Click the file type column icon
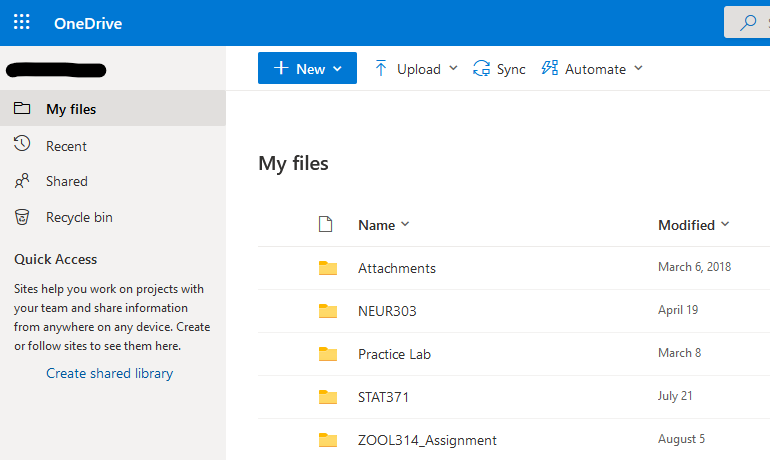 tap(325, 225)
